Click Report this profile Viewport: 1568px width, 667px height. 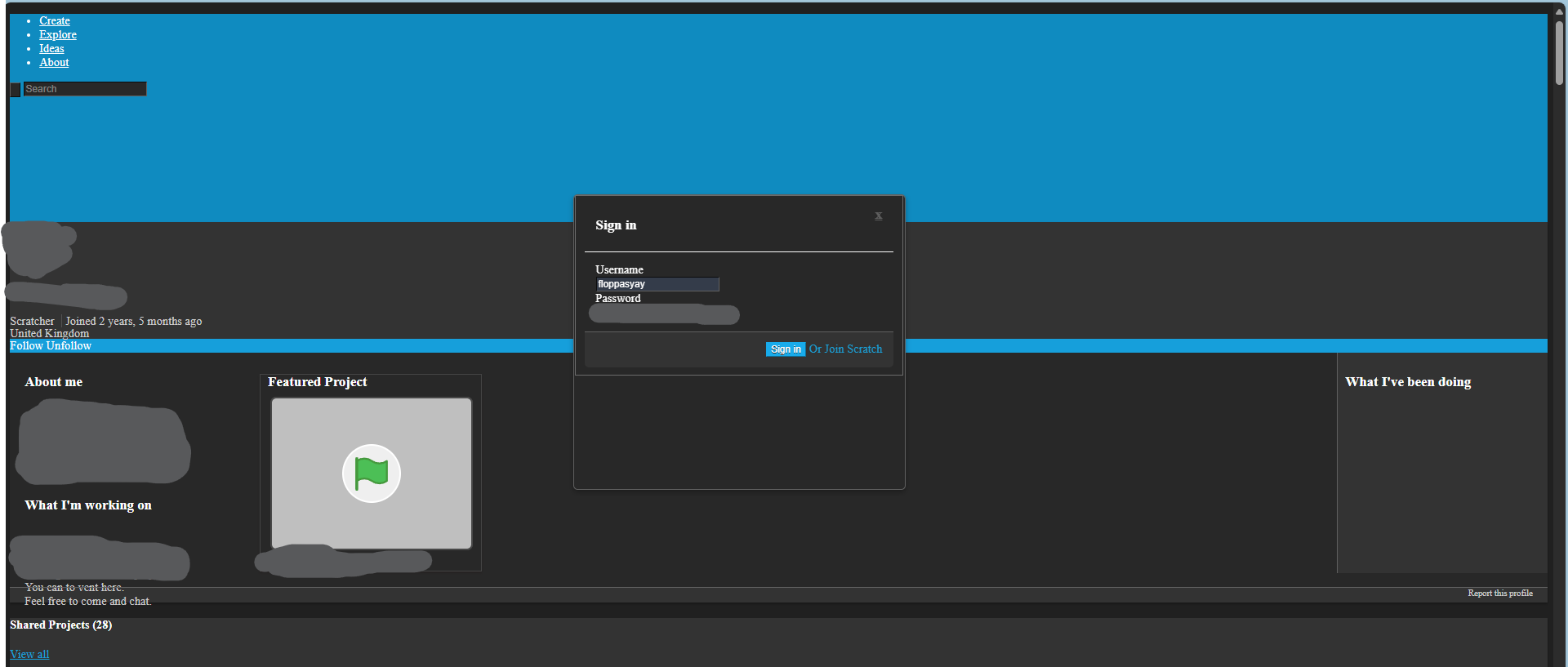click(1499, 594)
